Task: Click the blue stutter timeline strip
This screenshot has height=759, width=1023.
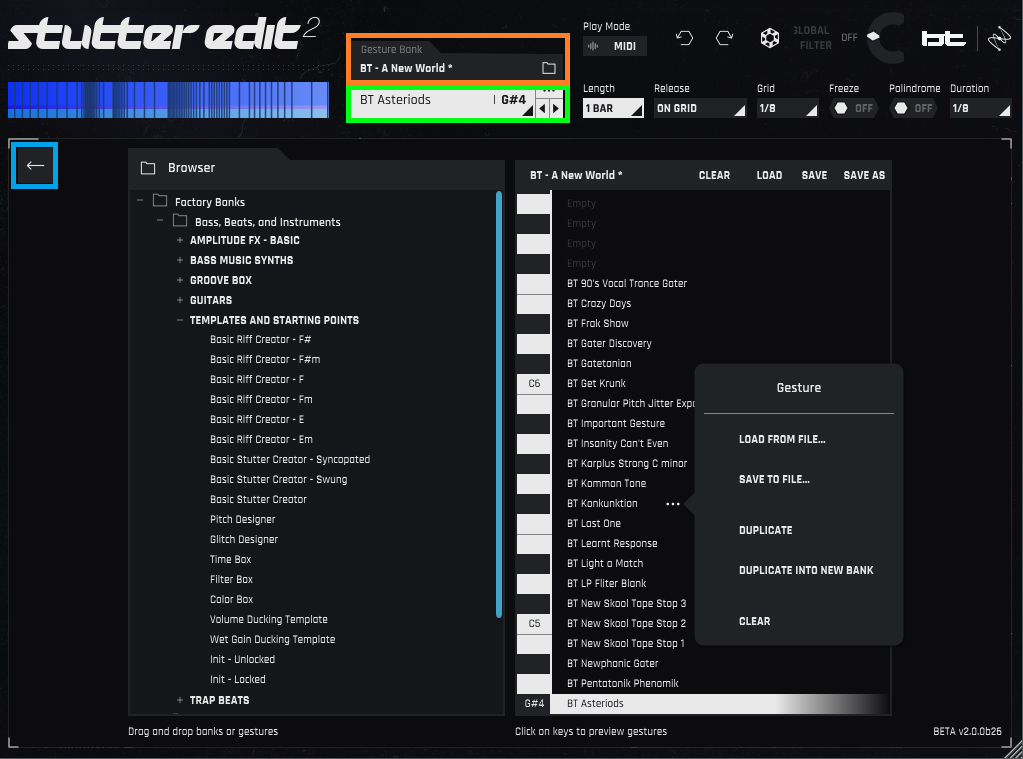Action: [x=168, y=100]
